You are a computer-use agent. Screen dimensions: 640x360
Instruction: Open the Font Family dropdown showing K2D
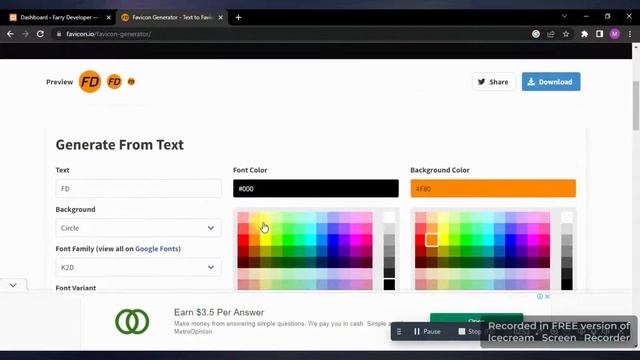pos(138,267)
